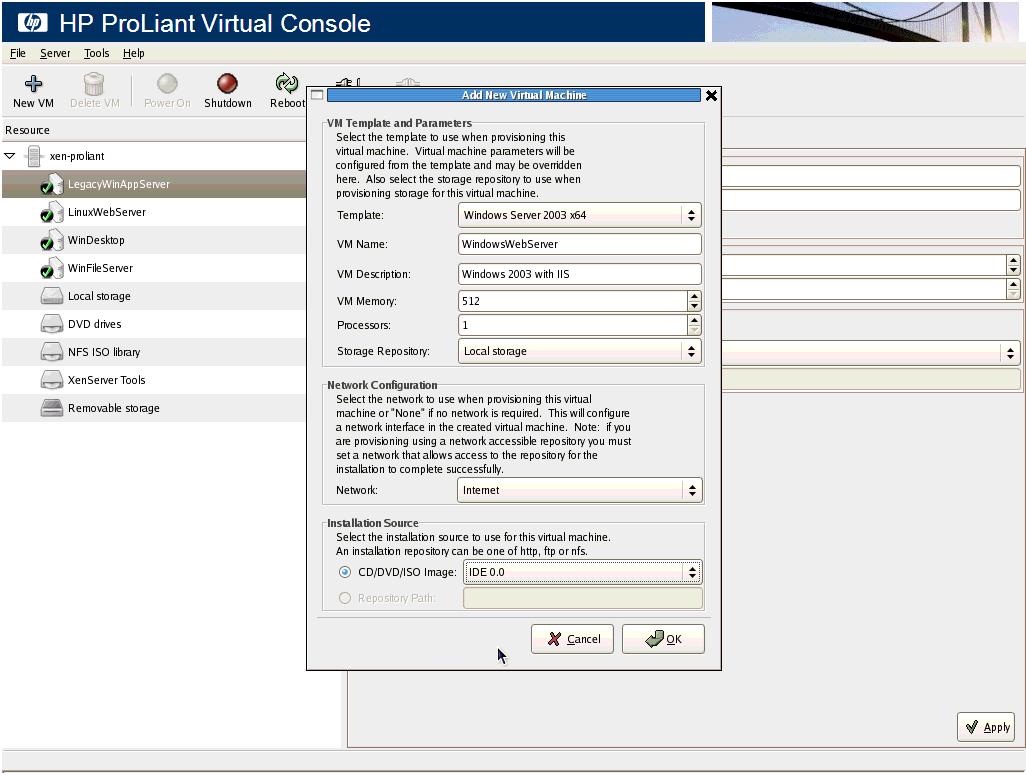The width and height of the screenshot is (1026, 773).
Task: Click the Reboot toolbar icon
Action: [287, 85]
